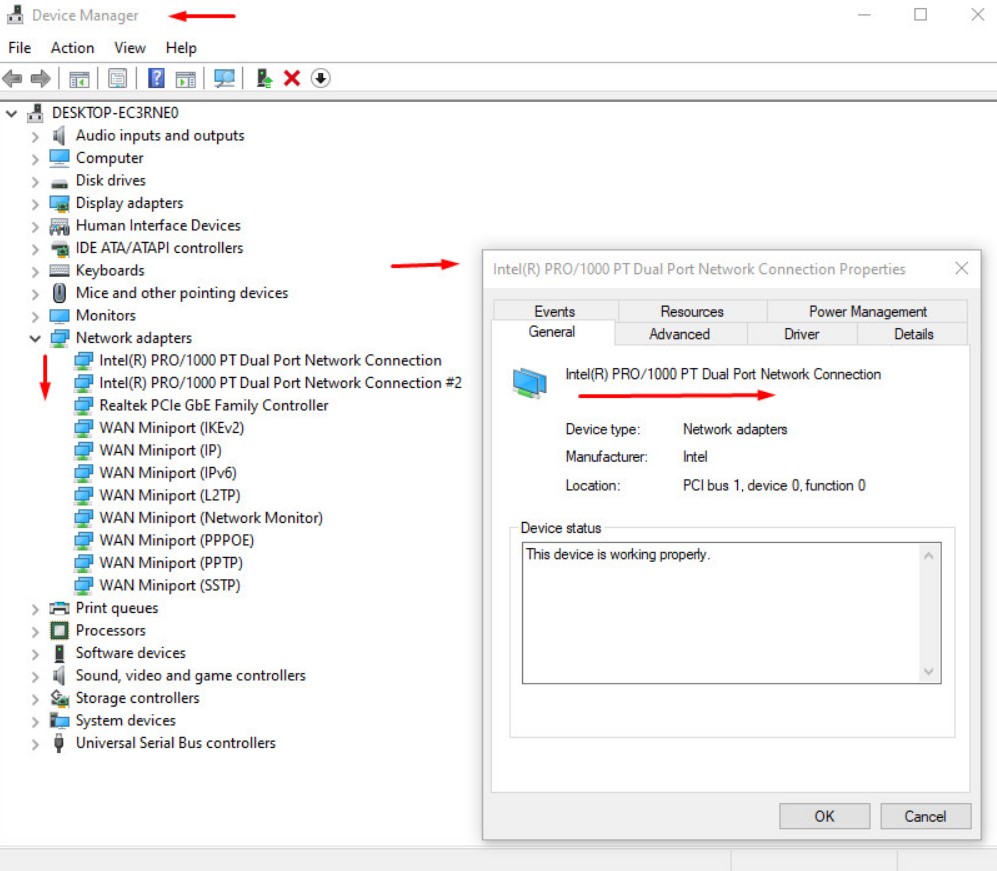
Task: Click the Keyboards category icon
Action: click(59, 270)
